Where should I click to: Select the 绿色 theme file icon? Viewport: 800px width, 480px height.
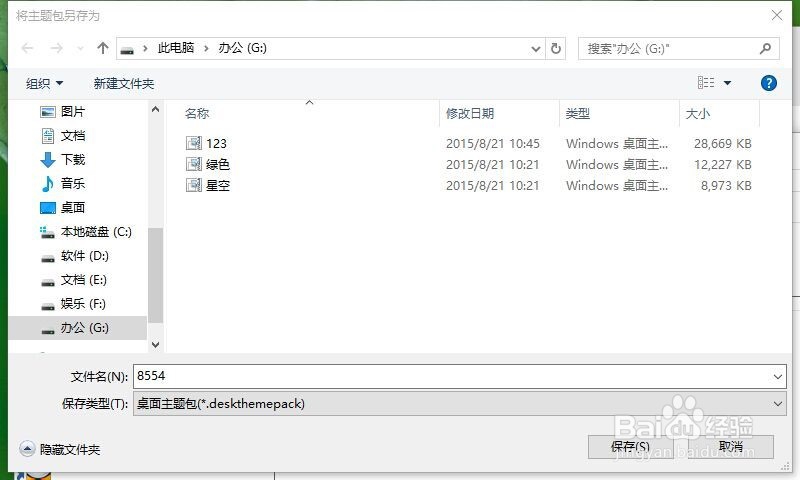pos(194,164)
